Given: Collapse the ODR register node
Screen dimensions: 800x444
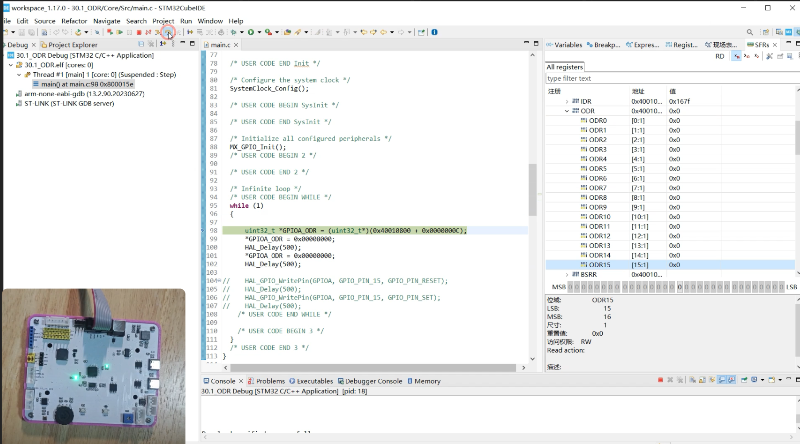Looking at the screenshot, I should (x=567, y=111).
